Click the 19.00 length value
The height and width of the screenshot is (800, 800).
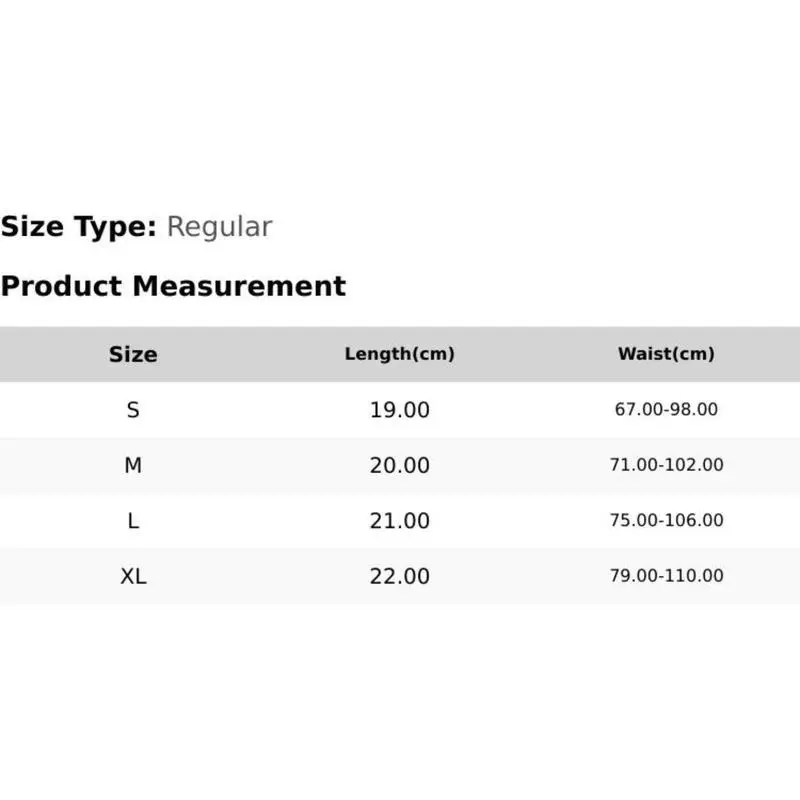399,410
